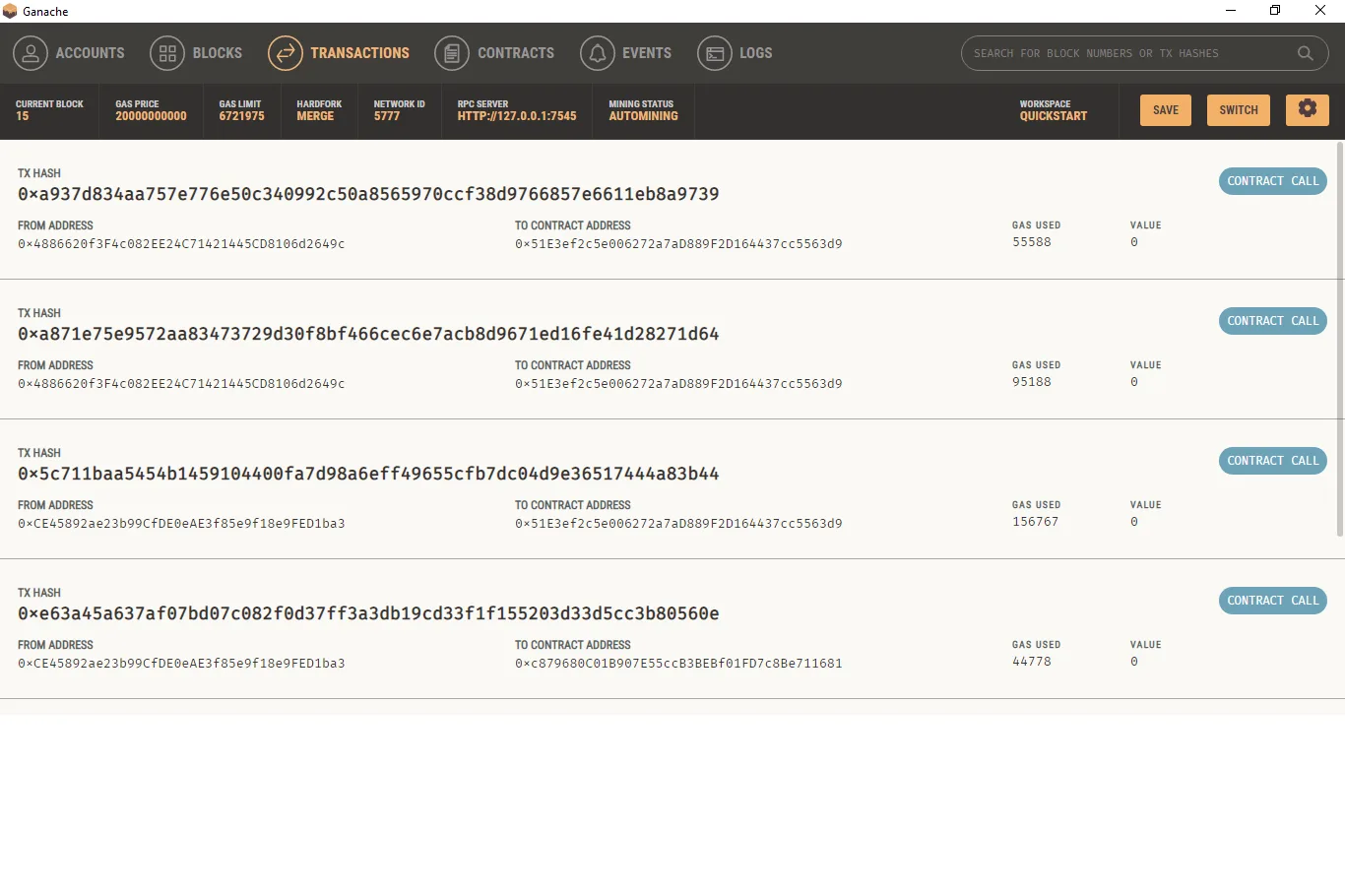Click the SAVE workspace button

coord(1166,110)
